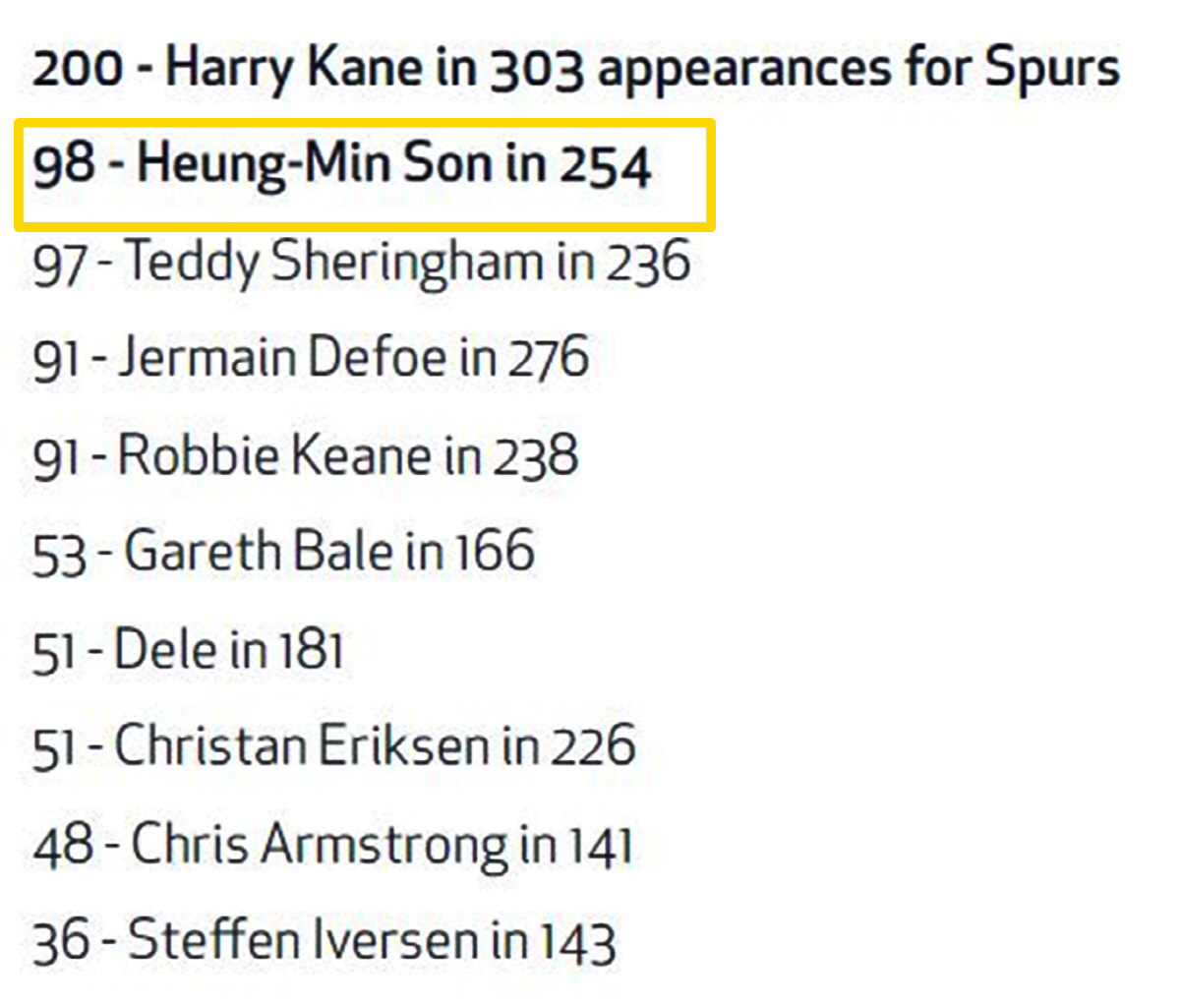Screen dimensions: 1180x1008
Task: Click the number 236 after Sheringham
Action: pos(648,264)
